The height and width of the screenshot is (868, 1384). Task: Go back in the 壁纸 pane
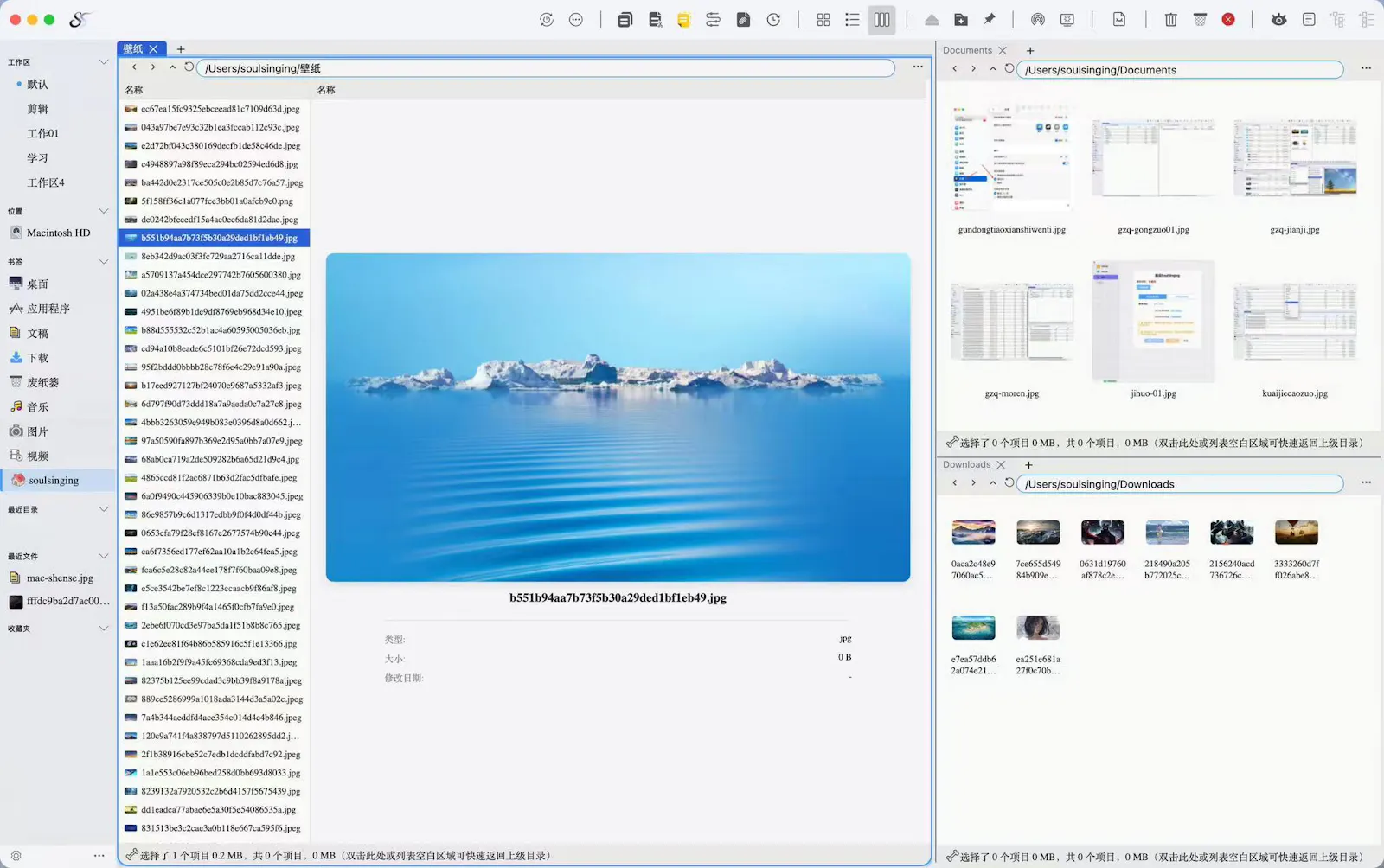point(134,67)
